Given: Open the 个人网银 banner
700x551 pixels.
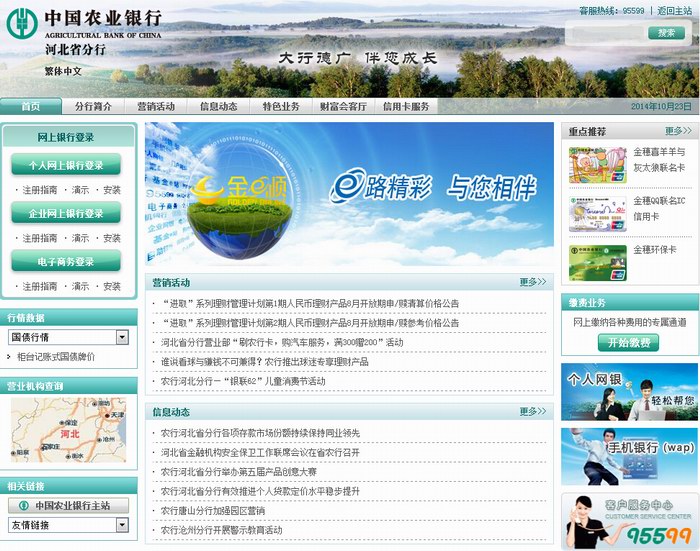Looking at the screenshot, I should (629, 390).
